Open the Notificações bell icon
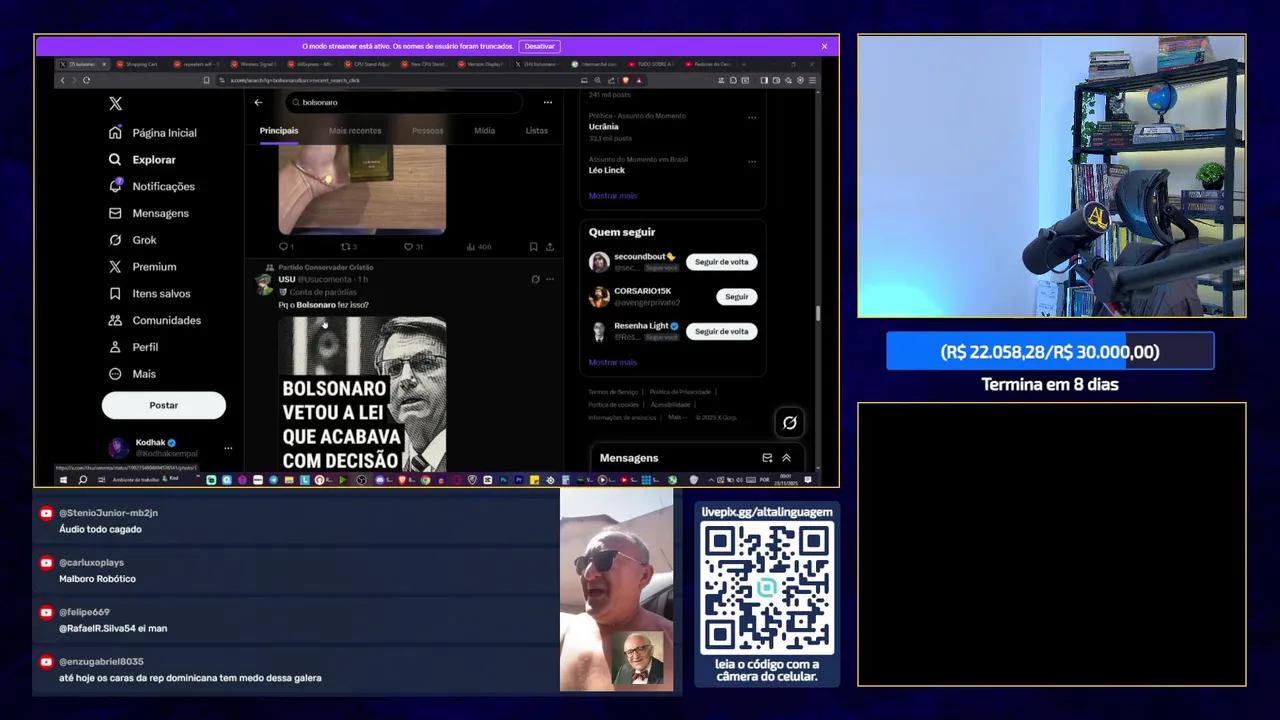Image resolution: width=1280 pixels, height=720 pixels. point(115,187)
